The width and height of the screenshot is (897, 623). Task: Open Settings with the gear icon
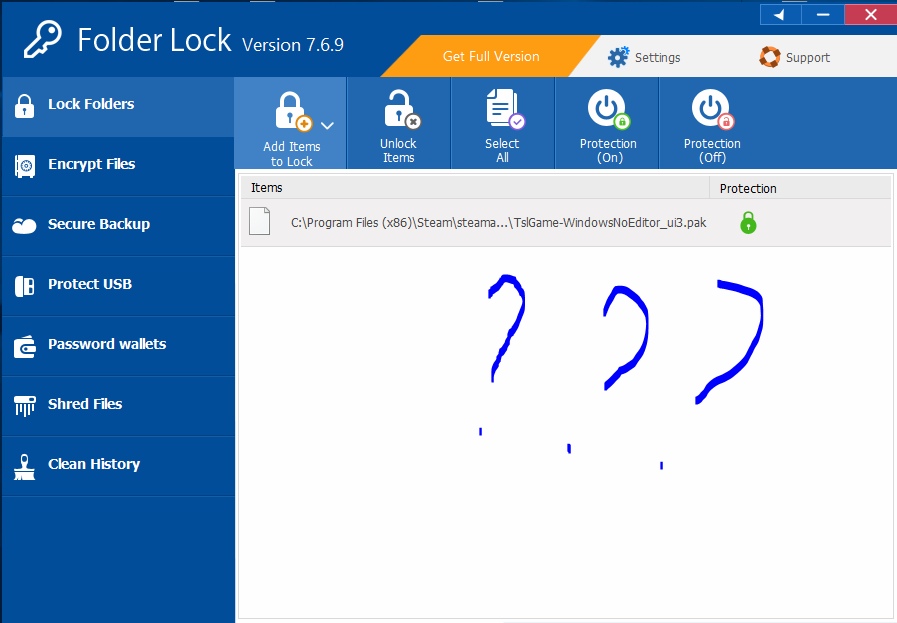(618, 57)
